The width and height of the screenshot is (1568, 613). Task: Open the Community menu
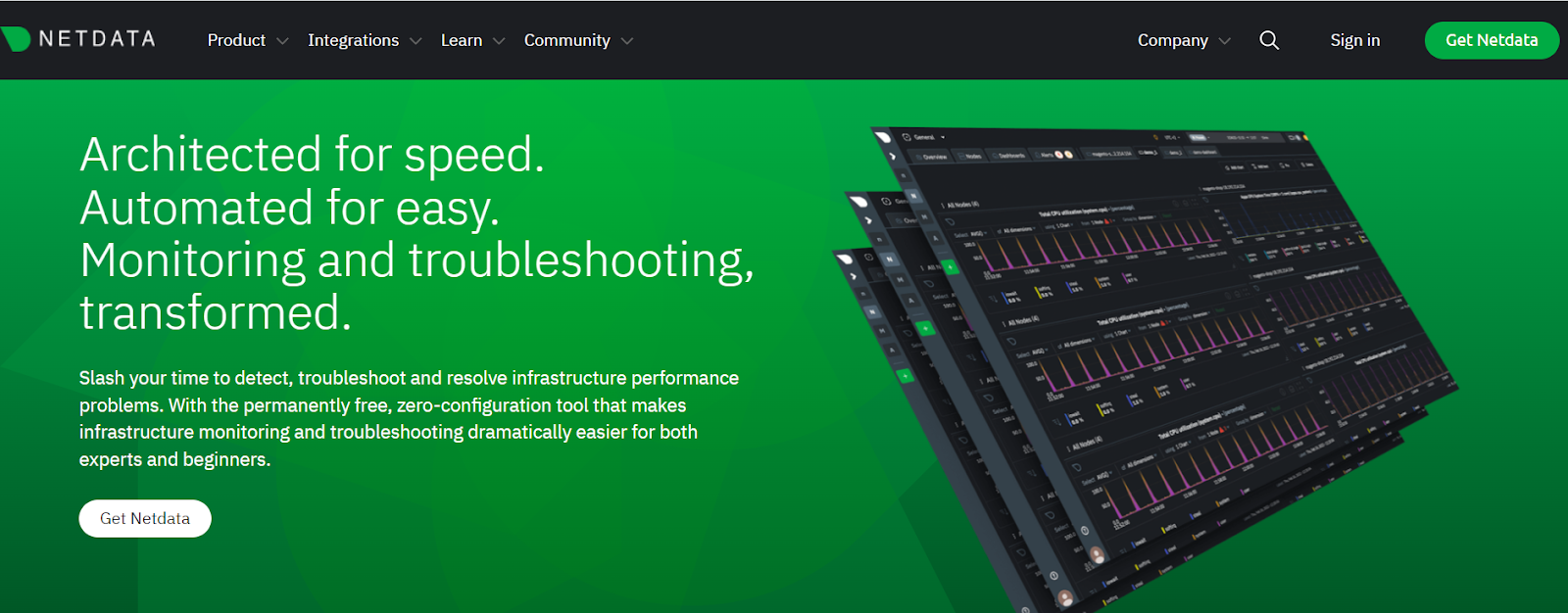tap(566, 40)
